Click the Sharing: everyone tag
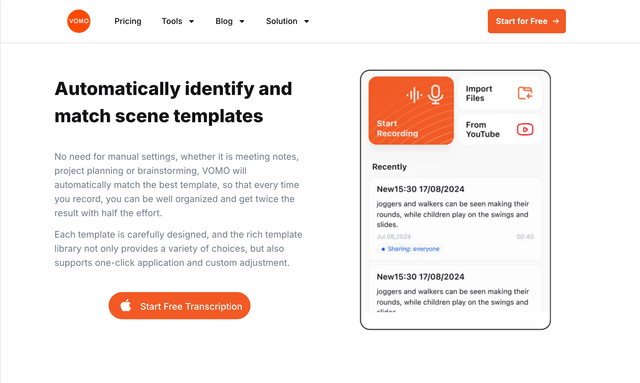This screenshot has width=640, height=383. click(410, 249)
